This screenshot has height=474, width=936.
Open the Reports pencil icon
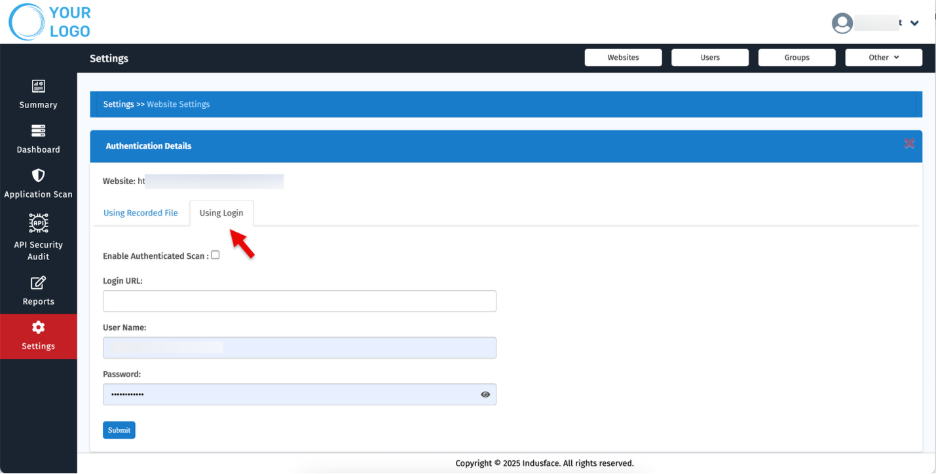[x=38, y=283]
